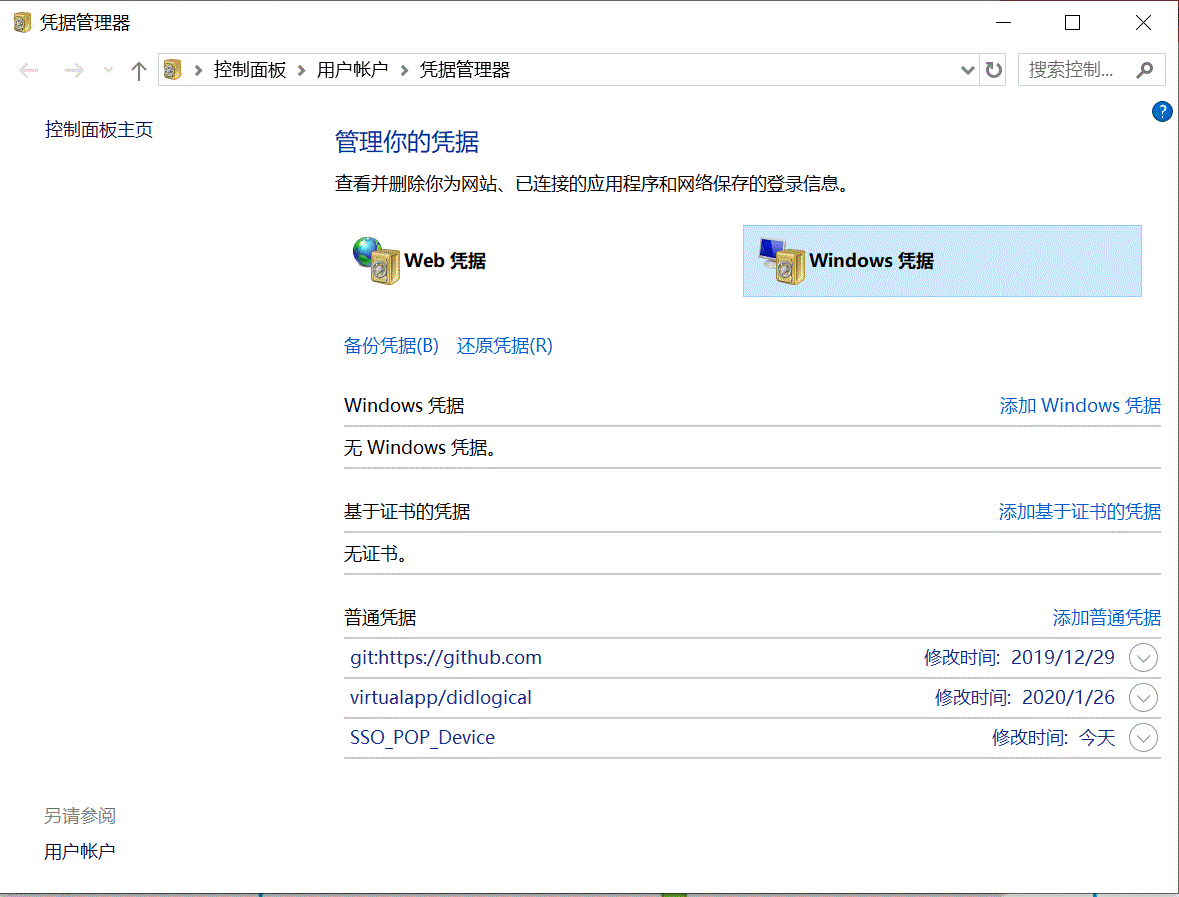The height and width of the screenshot is (897, 1179).
Task: Click 添加基于证书的凭据 link
Action: 1080,512
